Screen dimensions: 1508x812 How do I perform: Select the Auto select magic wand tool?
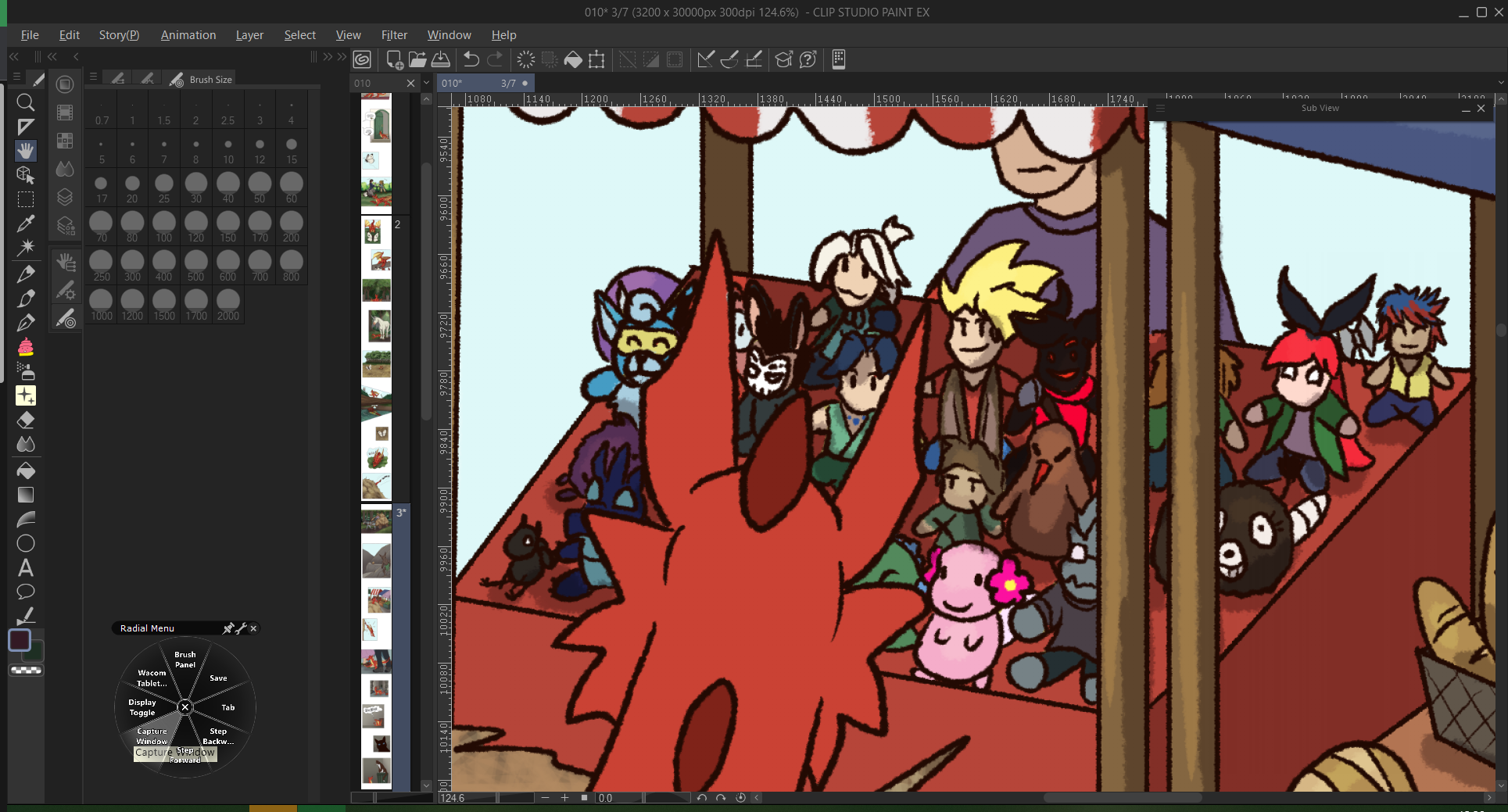point(26,248)
